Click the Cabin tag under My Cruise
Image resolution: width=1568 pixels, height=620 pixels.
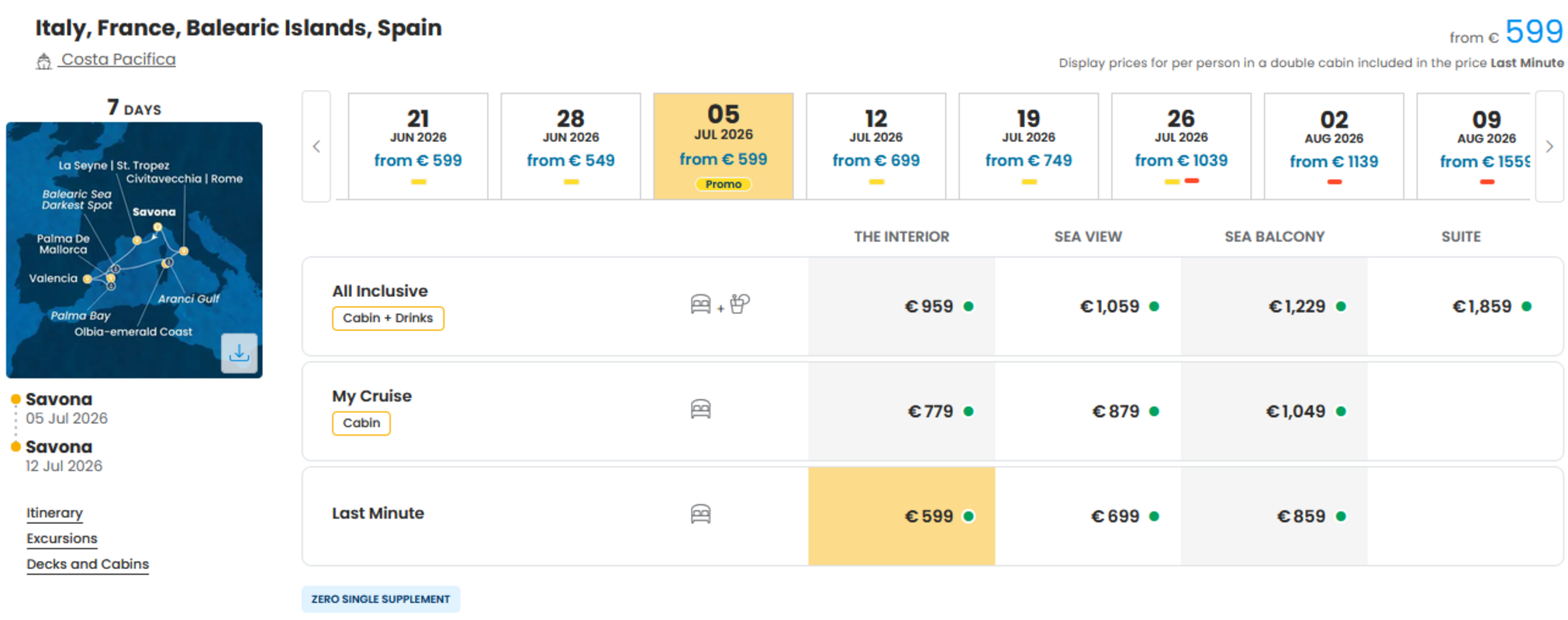[361, 423]
